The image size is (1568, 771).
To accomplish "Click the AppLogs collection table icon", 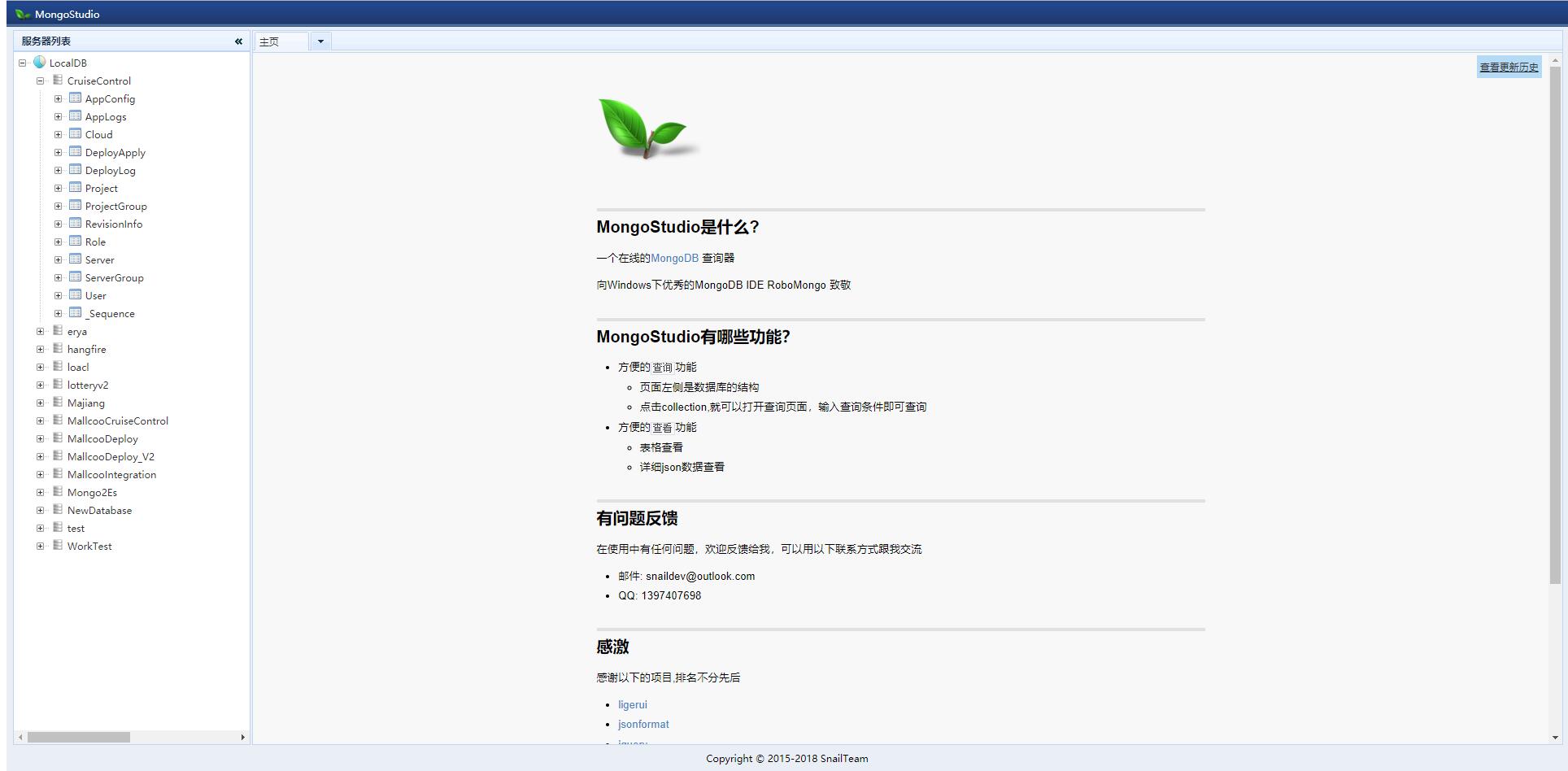I will (75, 115).
